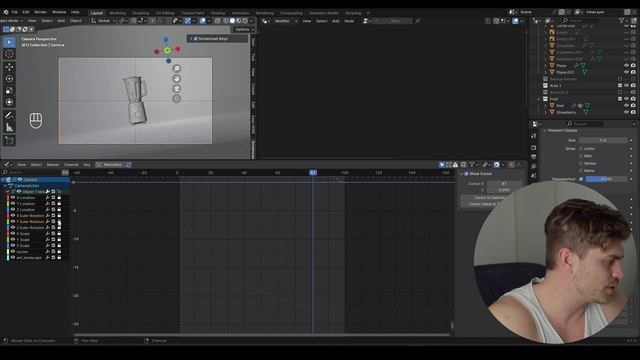Image resolution: width=640 pixels, height=360 pixels.
Task: Open Global transform orientation dropdown
Action: click(103, 21)
